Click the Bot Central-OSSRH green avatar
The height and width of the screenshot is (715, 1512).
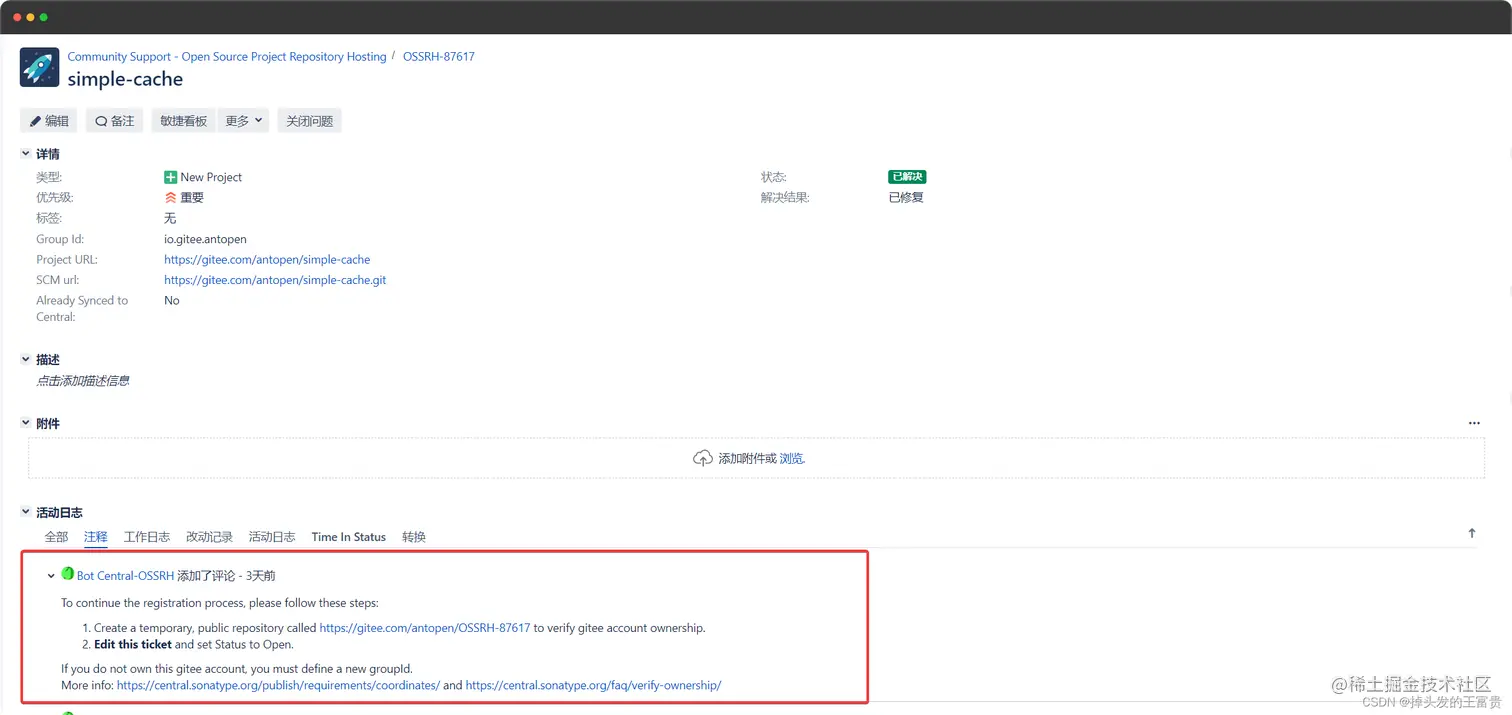[68, 574]
